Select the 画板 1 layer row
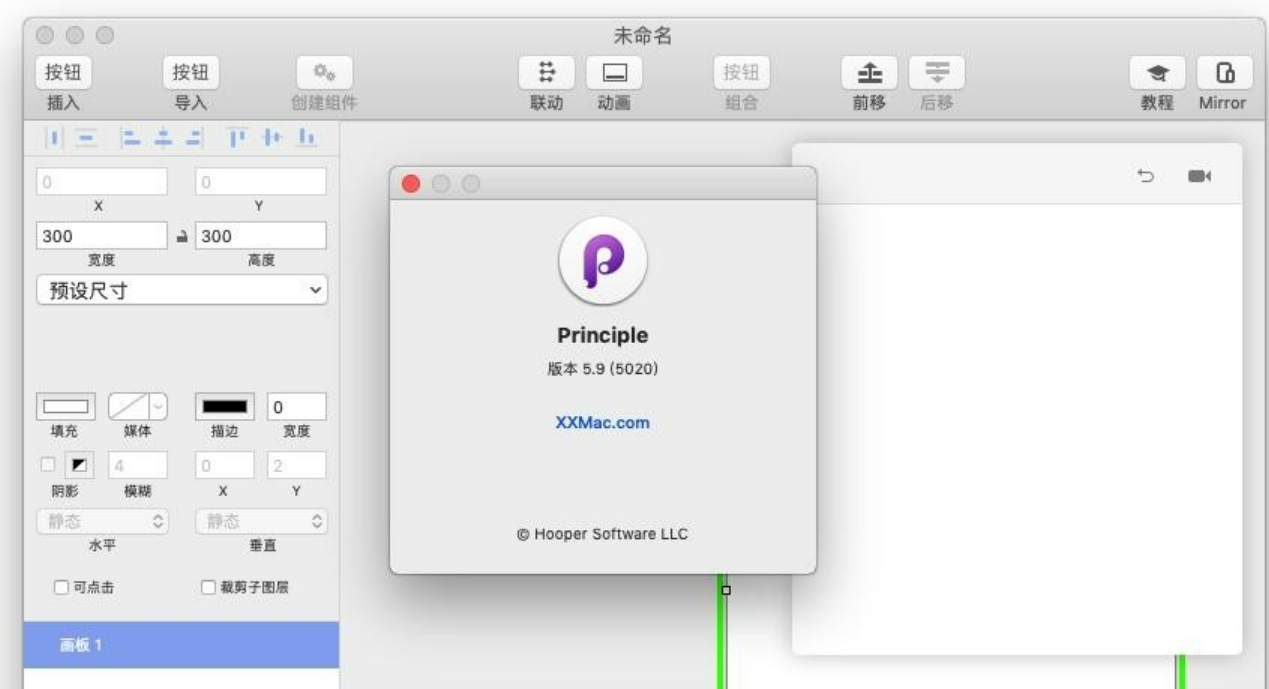 [x=181, y=645]
